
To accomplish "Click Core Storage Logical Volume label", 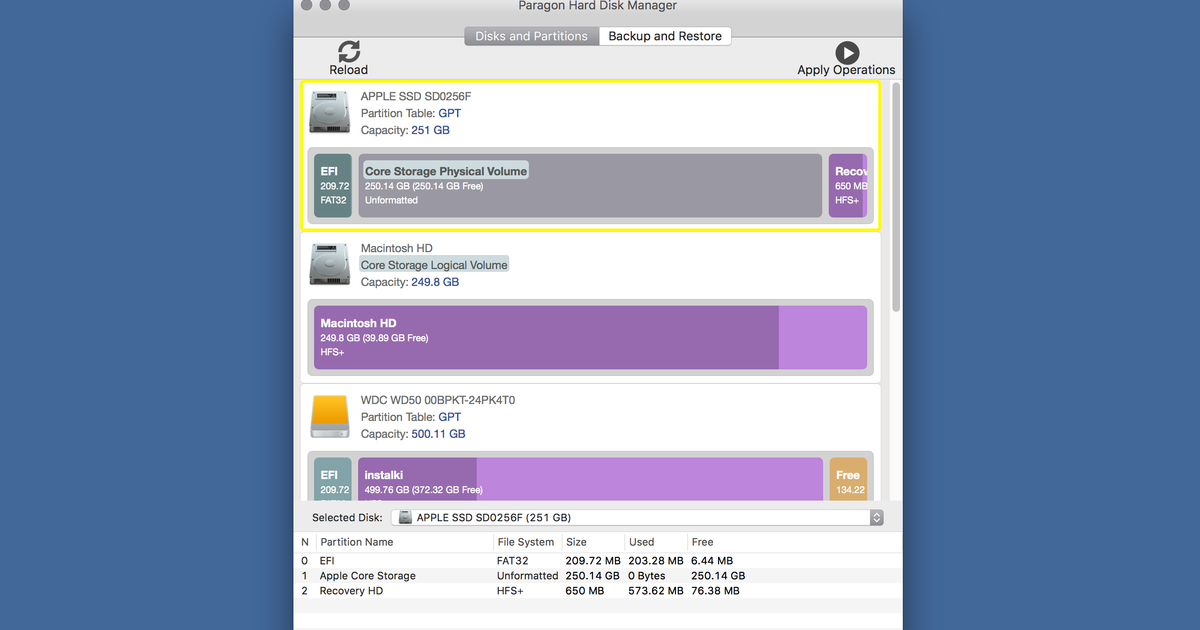I will [x=434, y=265].
